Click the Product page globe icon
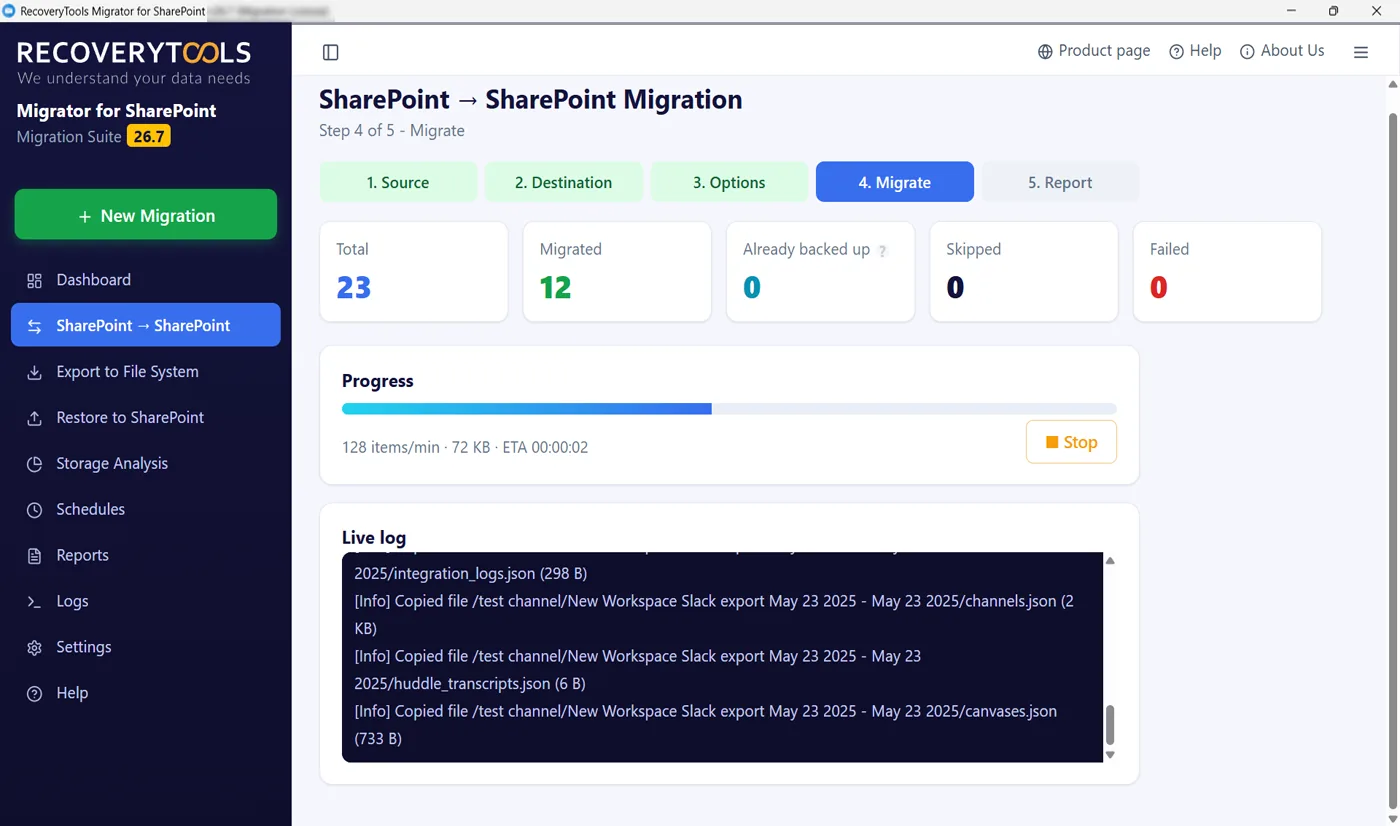The width and height of the screenshot is (1400, 826). click(1045, 51)
